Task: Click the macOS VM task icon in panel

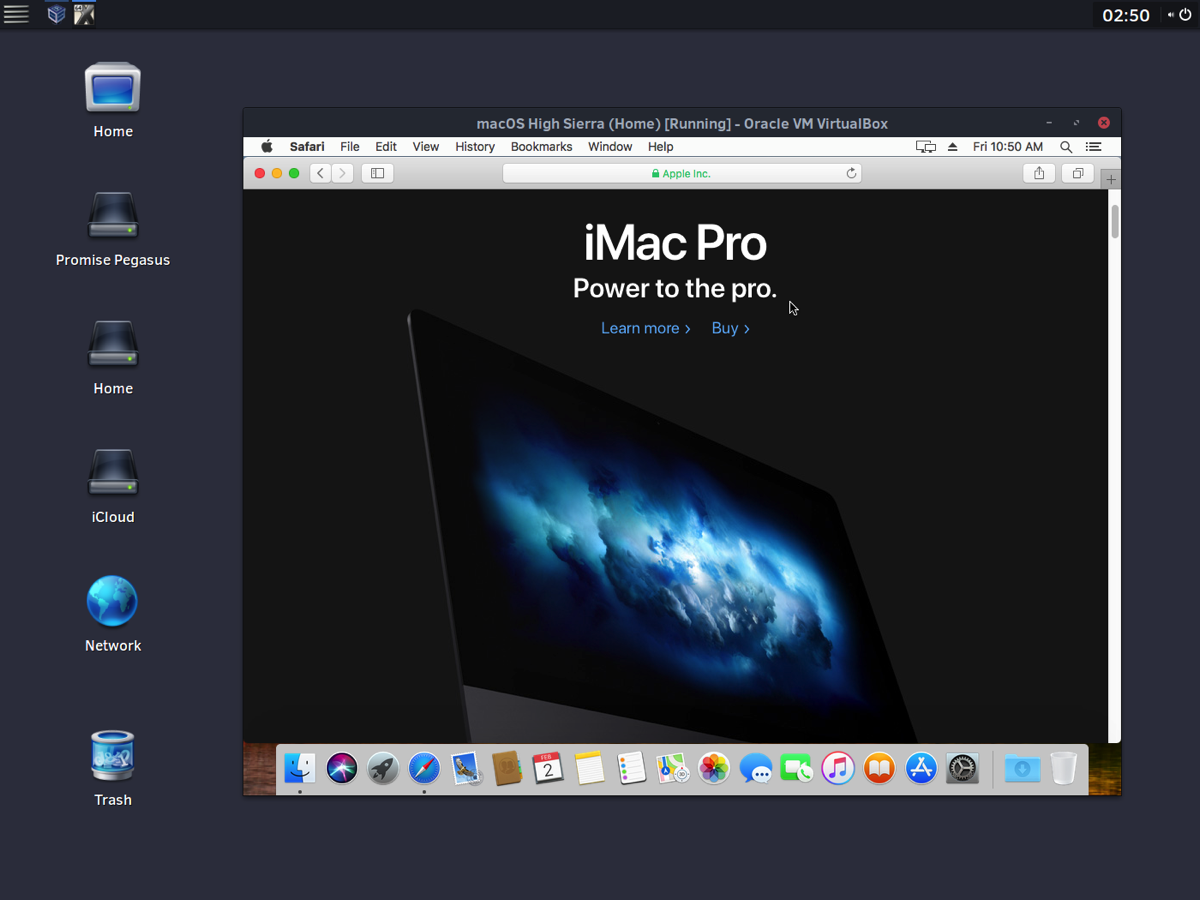Action: (85, 14)
